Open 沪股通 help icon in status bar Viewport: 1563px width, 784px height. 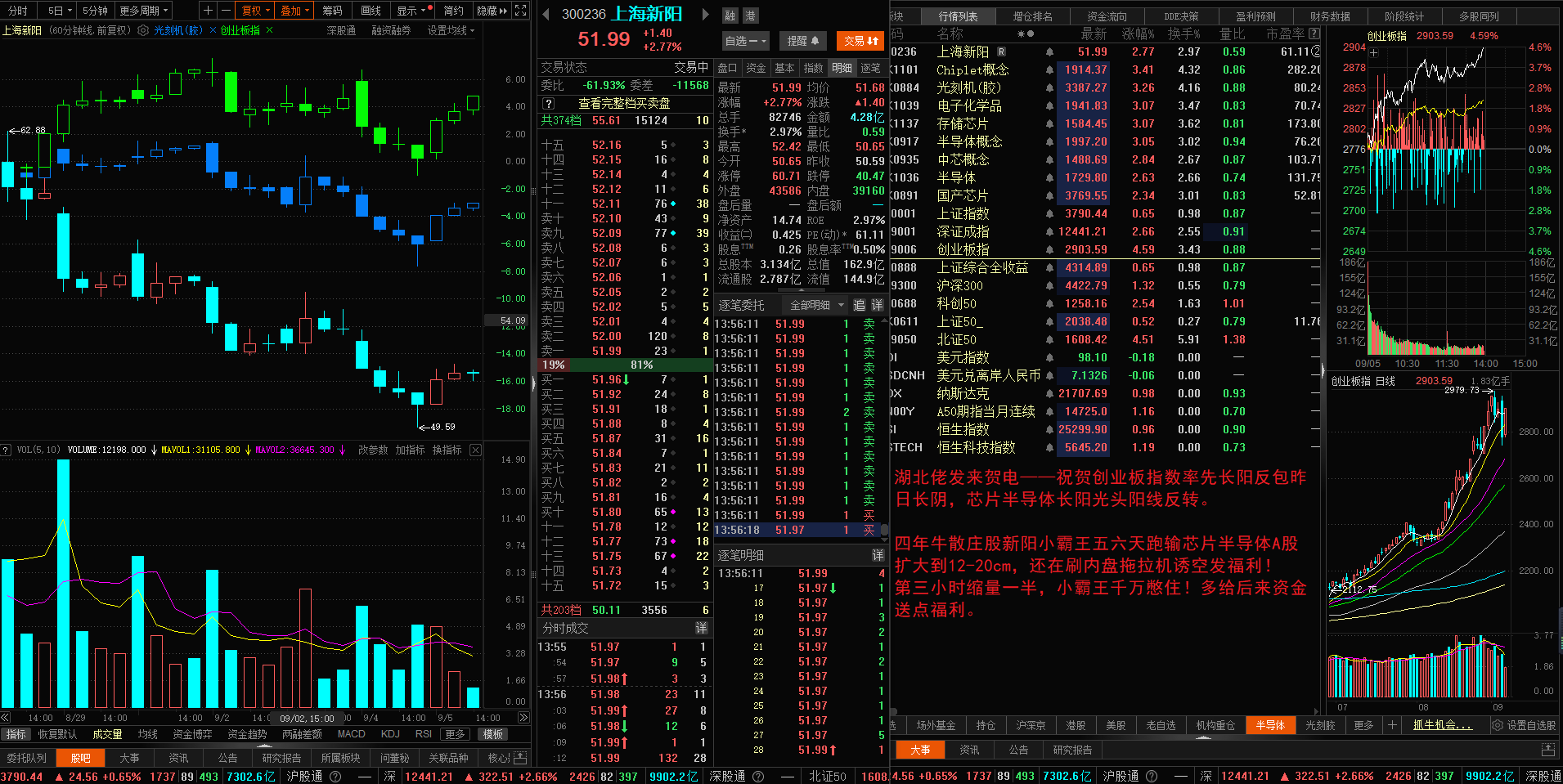(x=335, y=777)
